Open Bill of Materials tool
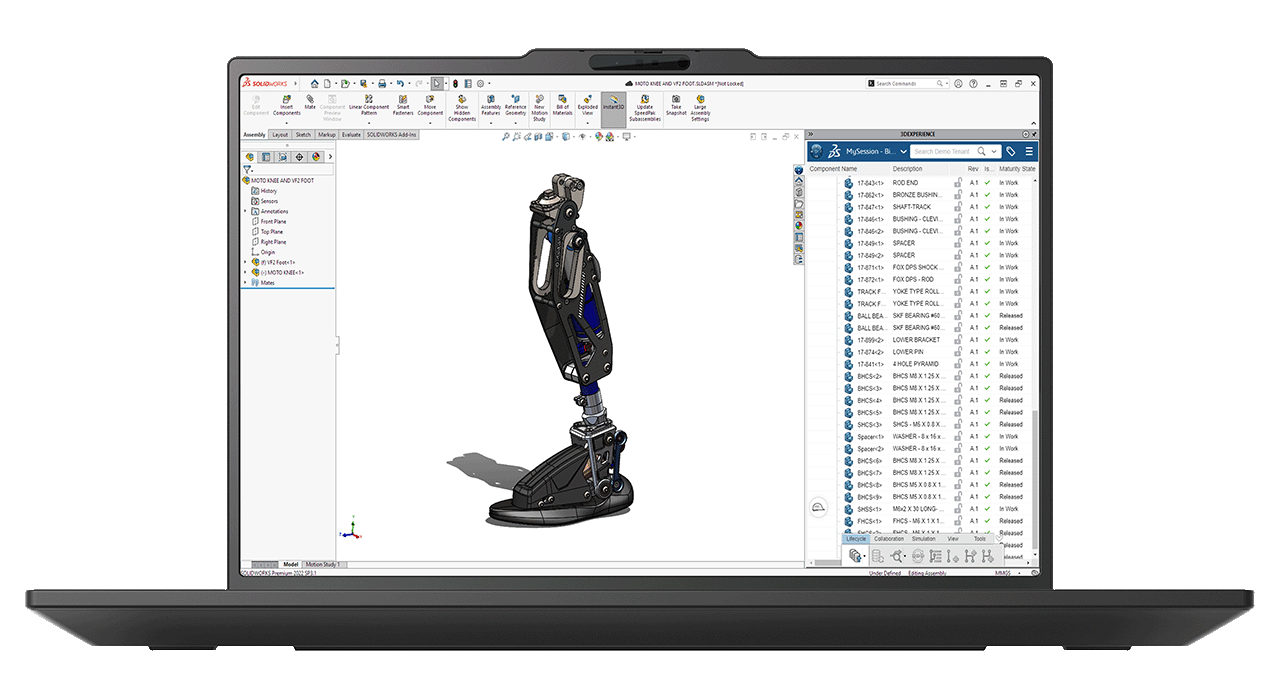Image resolution: width=1280 pixels, height=700 pixels. [563, 105]
